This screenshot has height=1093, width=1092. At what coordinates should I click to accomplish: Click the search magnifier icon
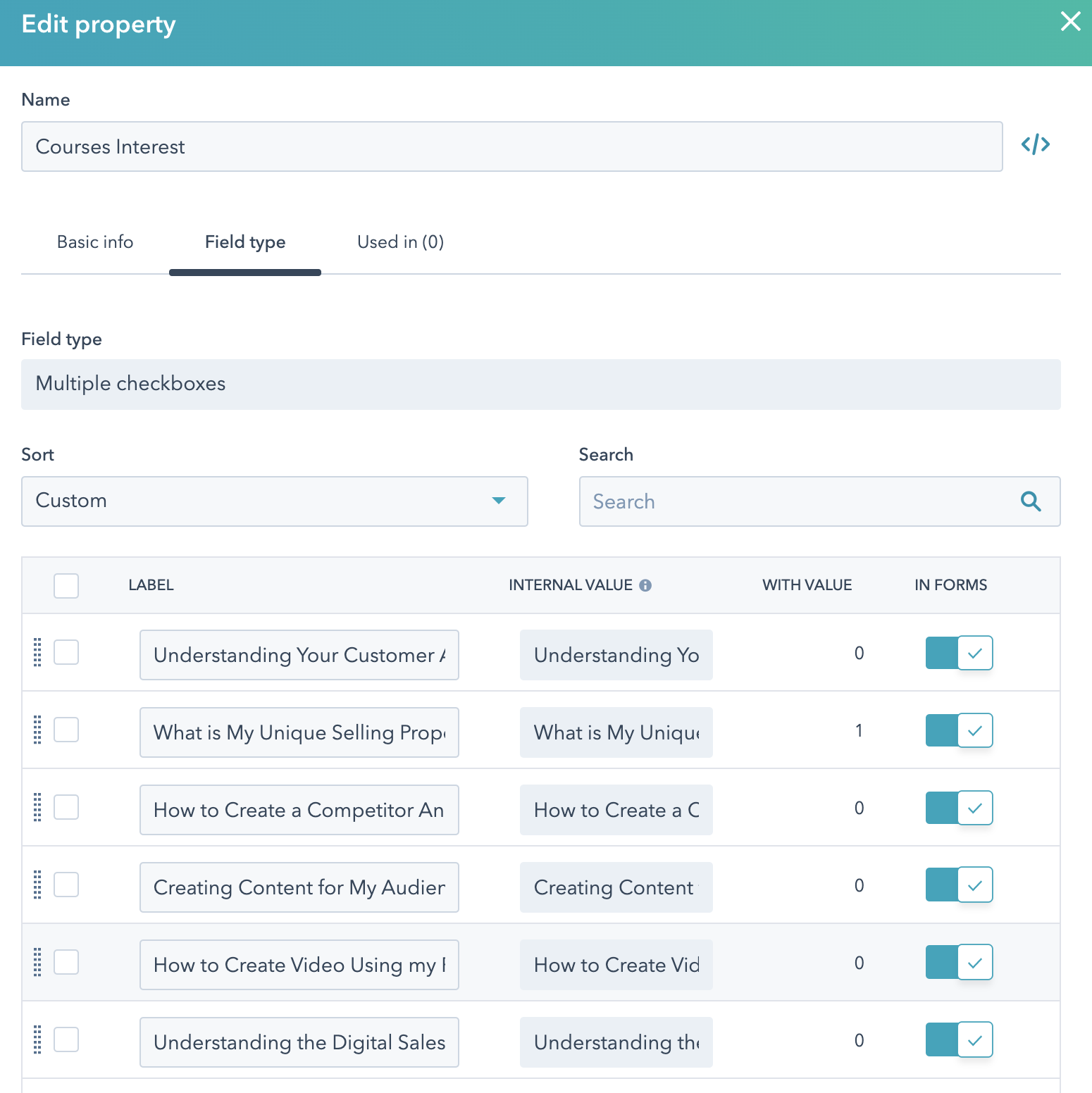click(x=1031, y=501)
